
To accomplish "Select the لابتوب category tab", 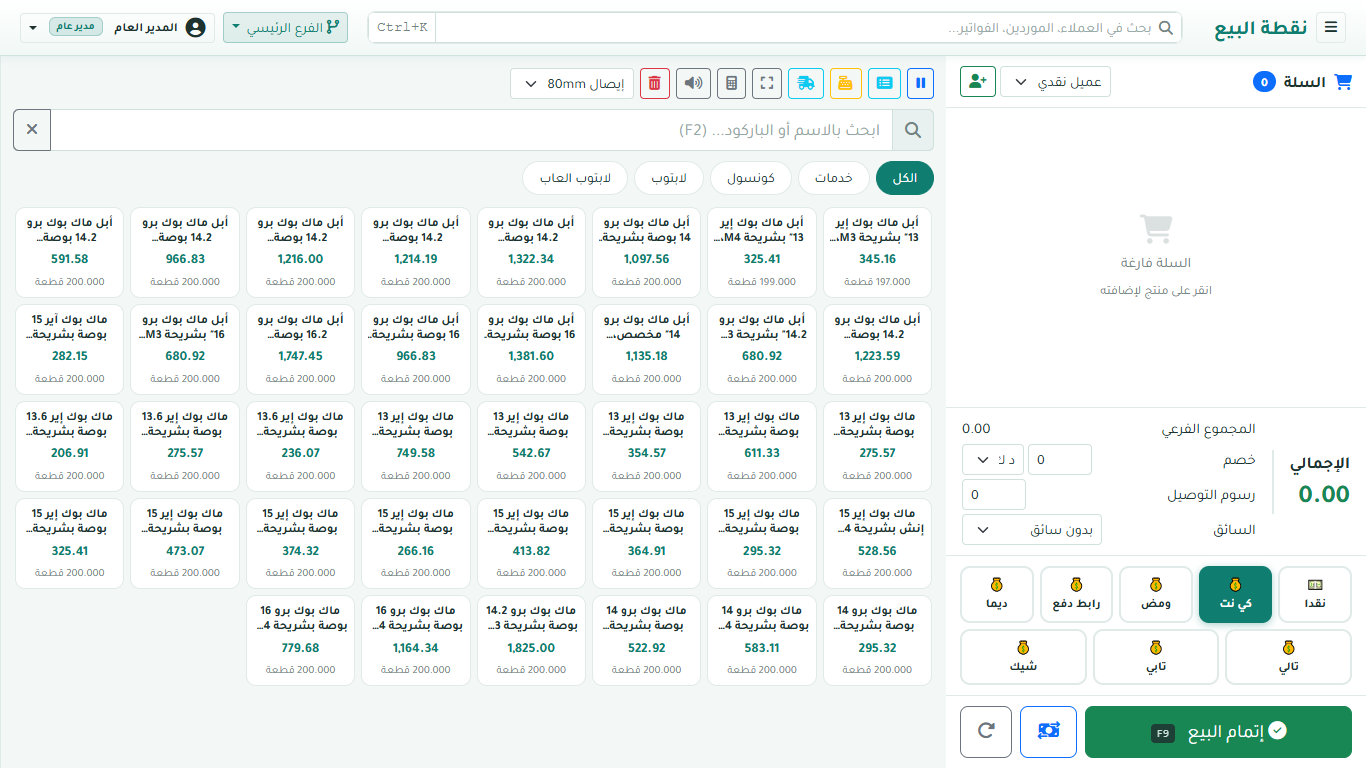I will 668,178.
